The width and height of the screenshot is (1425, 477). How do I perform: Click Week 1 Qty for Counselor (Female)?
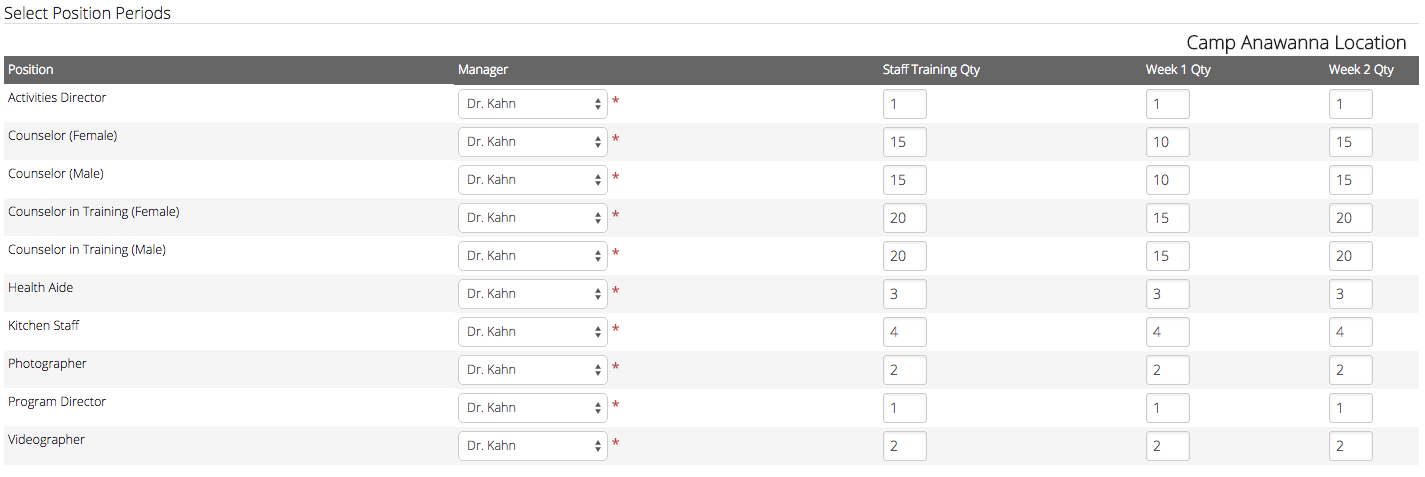tap(1167, 142)
